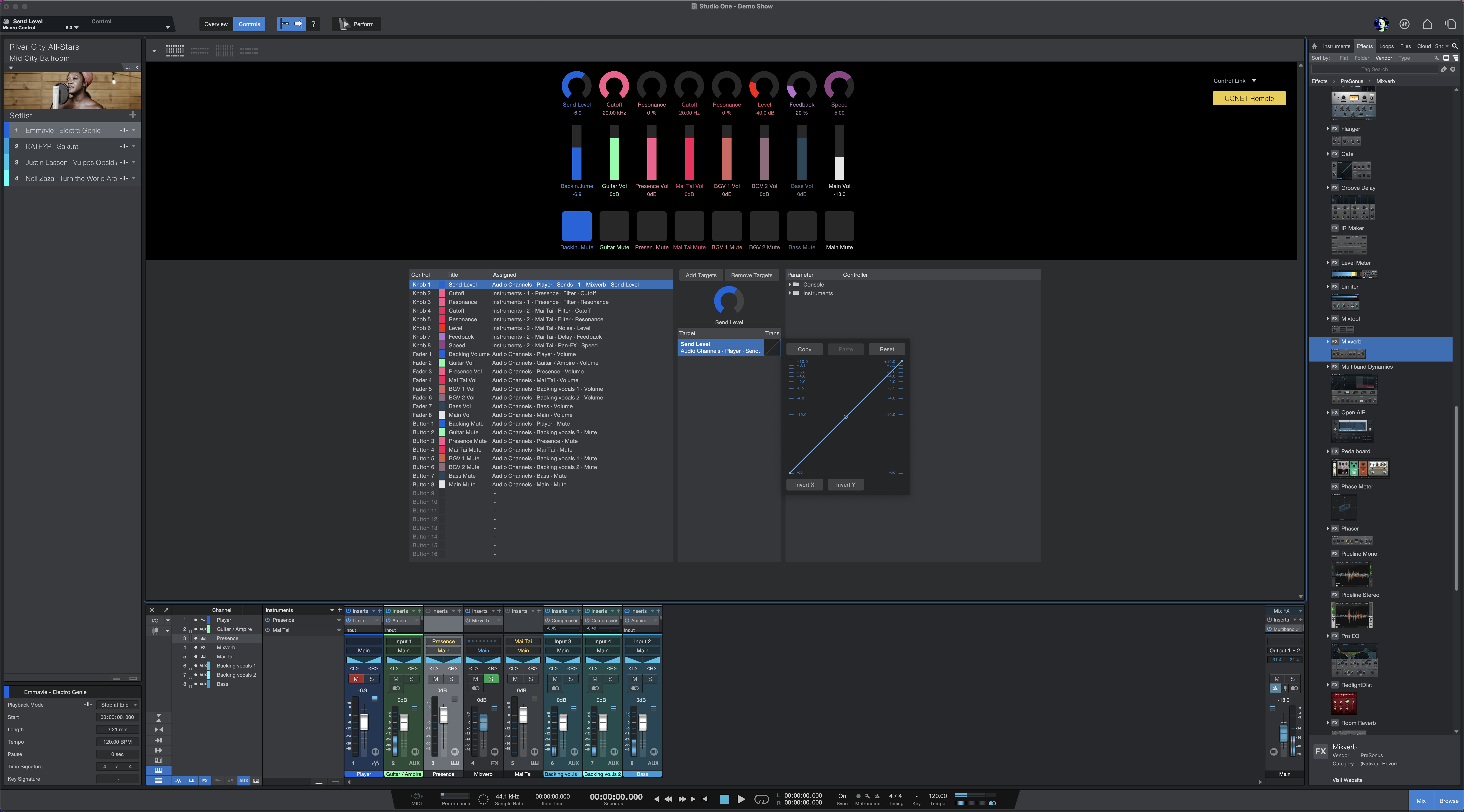Viewport: 1464px width, 812px height.
Task: Expand the Console parameter folder
Action: (789, 285)
